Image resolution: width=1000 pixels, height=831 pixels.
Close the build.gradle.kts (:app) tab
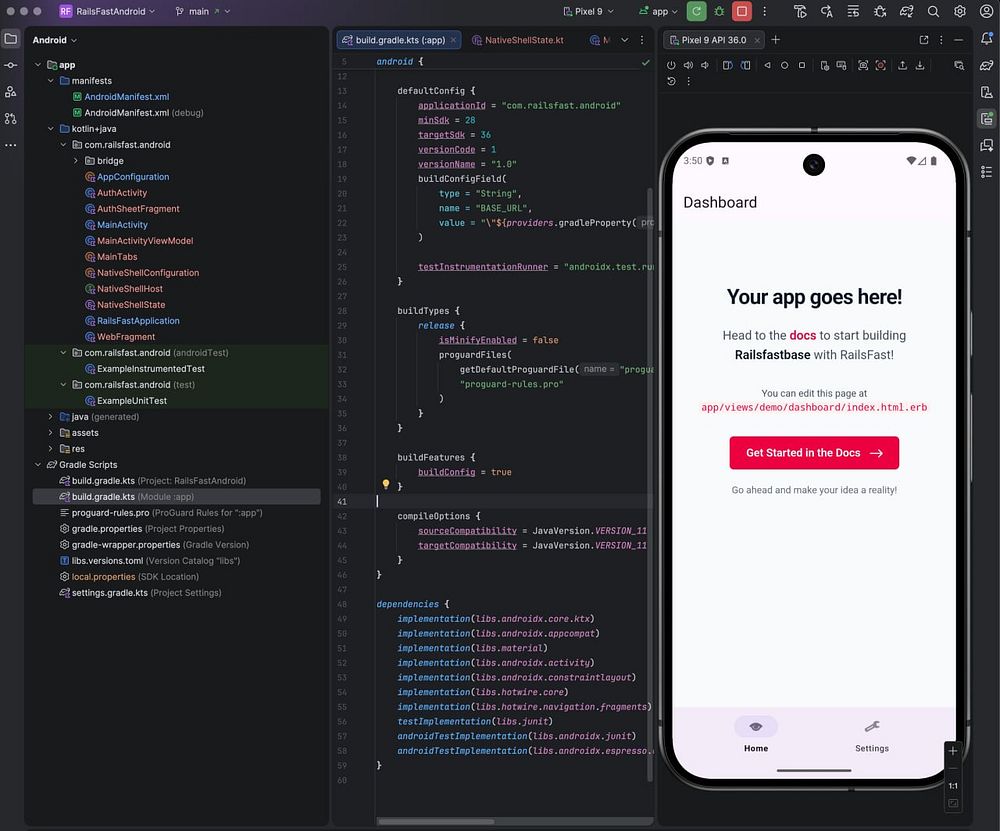[453, 40]
